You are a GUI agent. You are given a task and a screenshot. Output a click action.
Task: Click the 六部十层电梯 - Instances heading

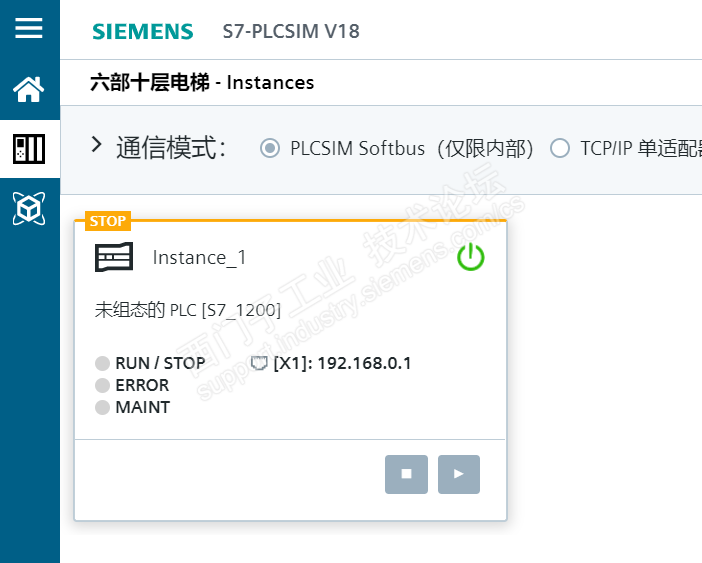202,83
